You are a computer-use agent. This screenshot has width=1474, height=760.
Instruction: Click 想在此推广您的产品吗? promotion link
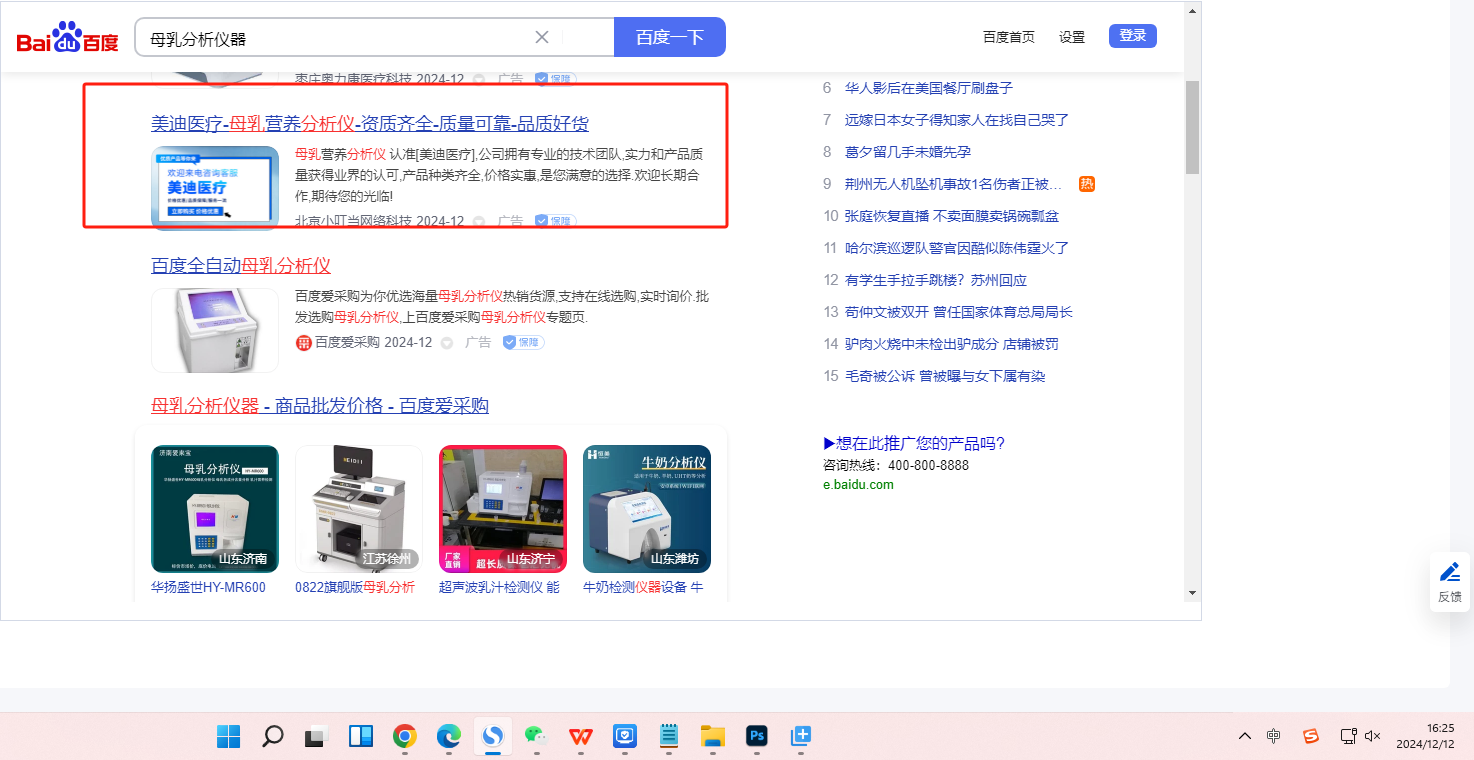coord(914,443)
